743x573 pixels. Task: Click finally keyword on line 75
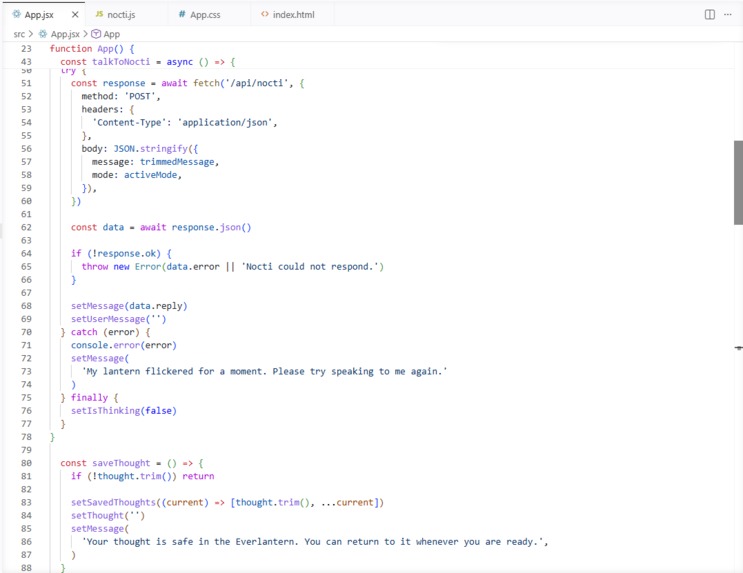[x=89, y=398]
